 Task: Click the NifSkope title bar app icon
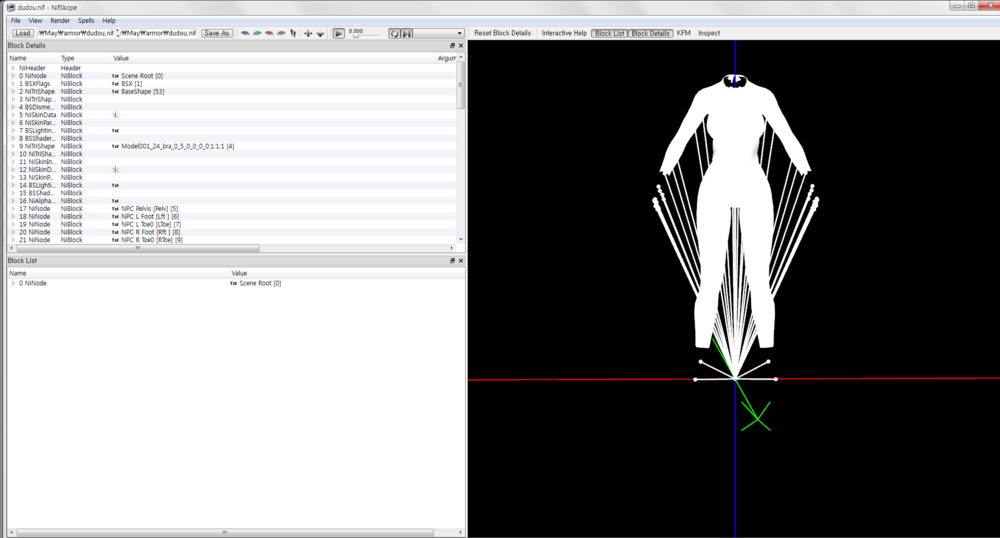coord(11,7)
